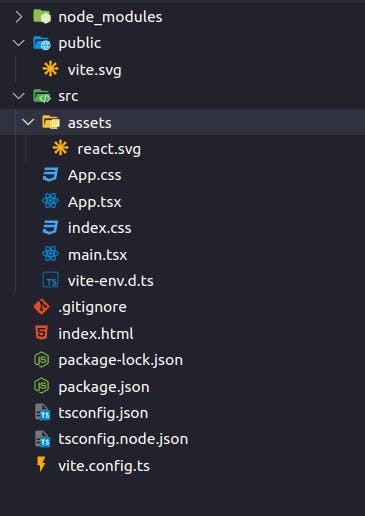Screen dimensions: 365x516
Task: Click the yellow assets folder icon
Action: (51, 122)
